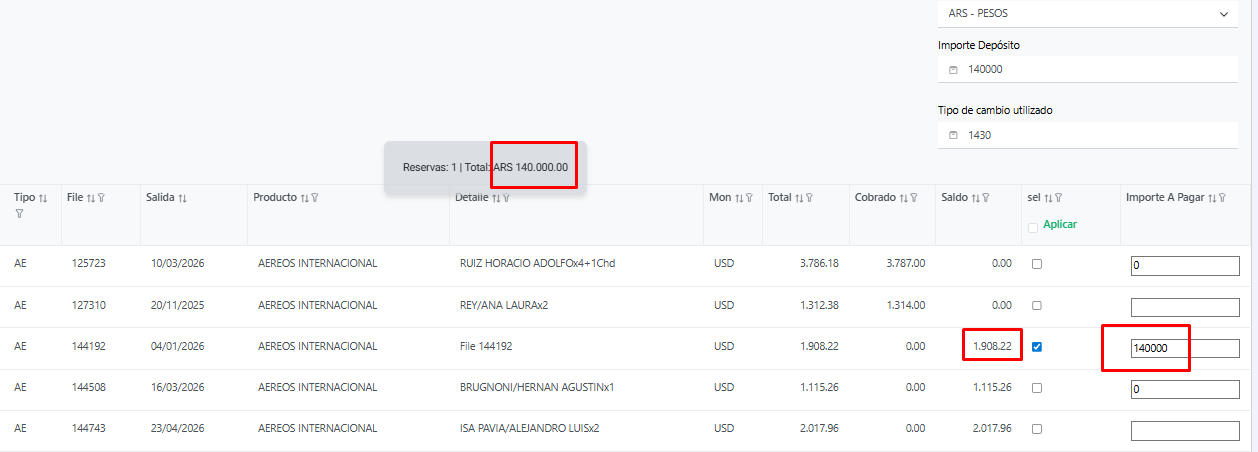
Task: Click the Importe Depósito input field
Action: [x=1095, y=69]
